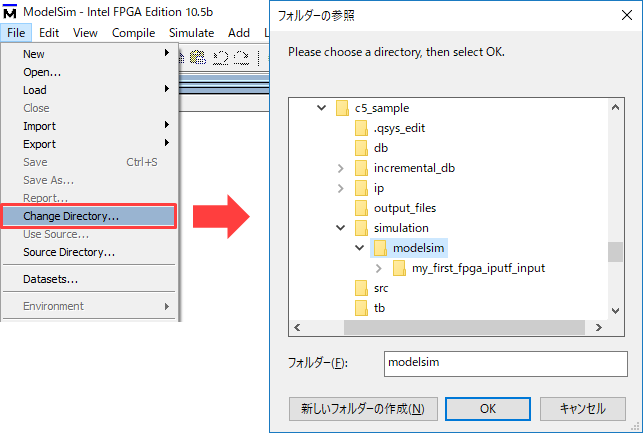Click the .qsys_edit folder icon

362,128
